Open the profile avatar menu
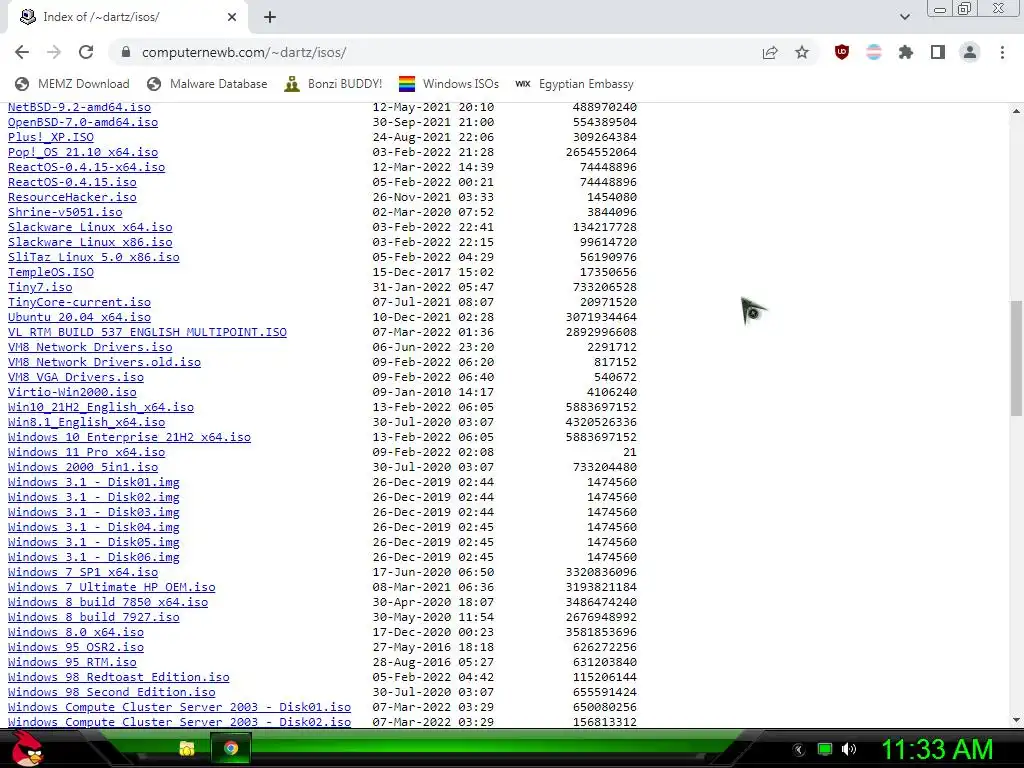Image resolution: width=1024 pixels, height=768 pixels. pos(970,52)
